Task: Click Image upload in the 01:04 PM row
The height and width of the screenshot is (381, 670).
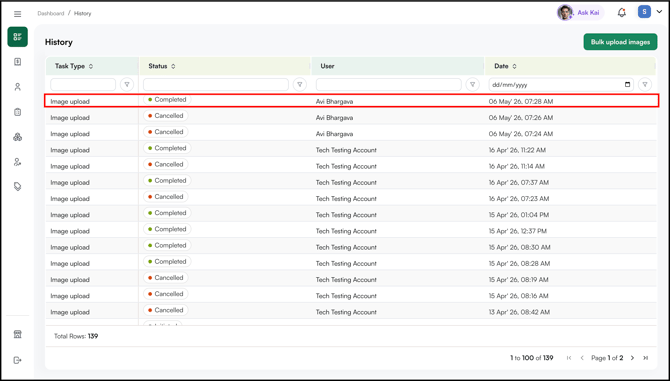Action: pyautogui.click(x=70, y=215)
